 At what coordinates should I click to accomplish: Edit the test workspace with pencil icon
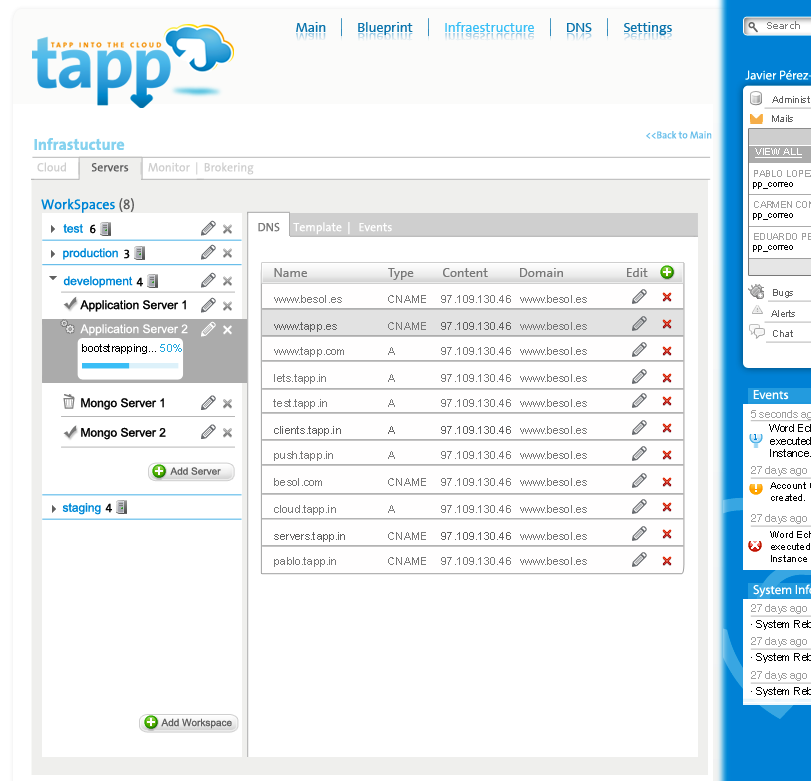coord(208,228)
